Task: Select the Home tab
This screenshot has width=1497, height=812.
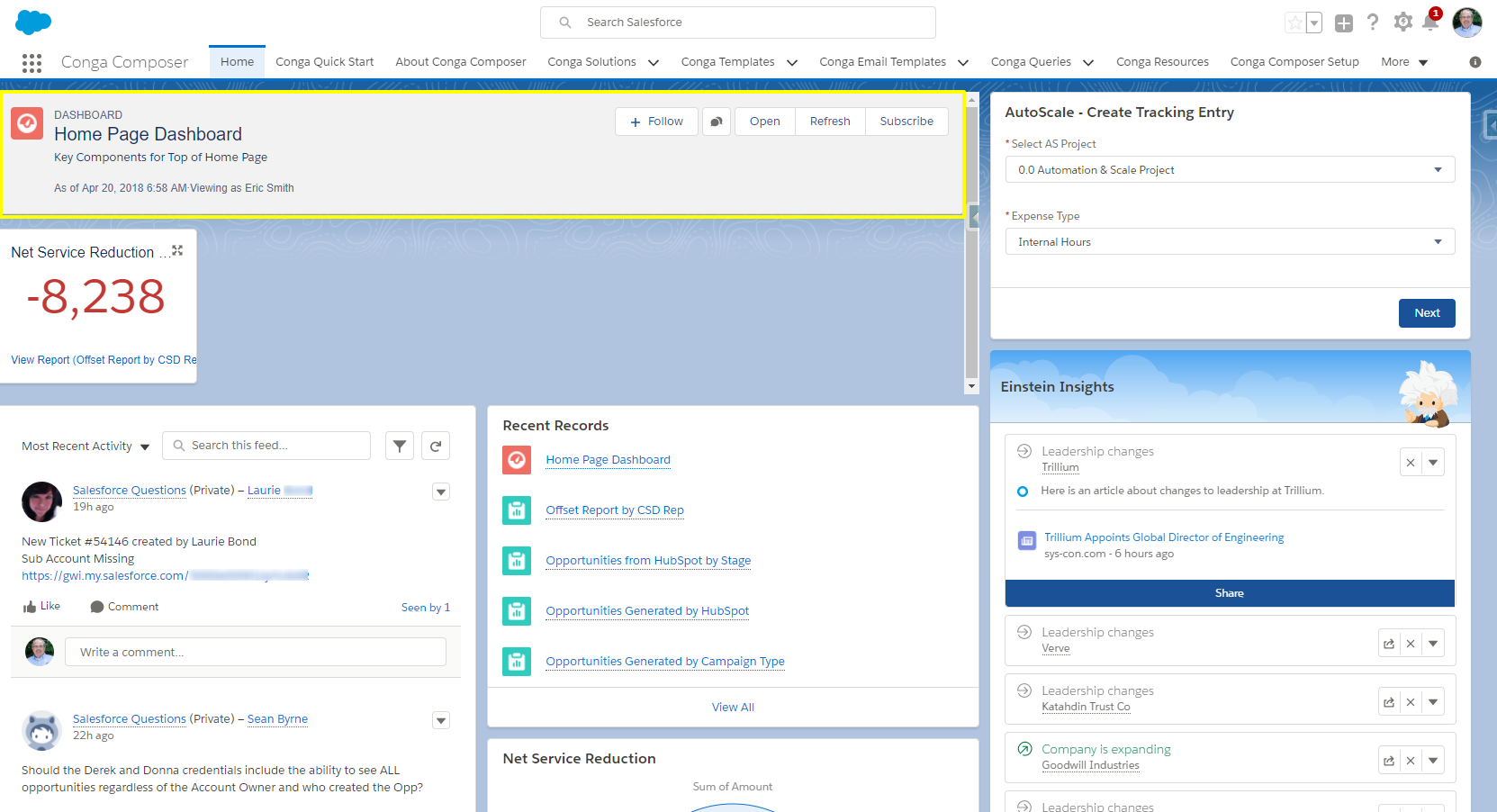Action: 238,62
